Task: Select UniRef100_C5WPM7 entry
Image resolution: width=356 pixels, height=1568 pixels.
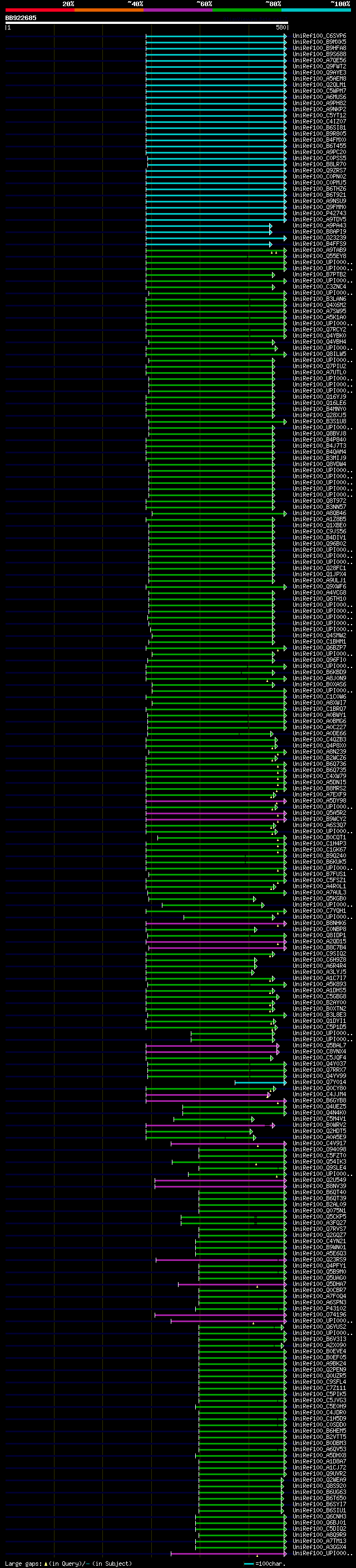Action: [x=319, y=91]
